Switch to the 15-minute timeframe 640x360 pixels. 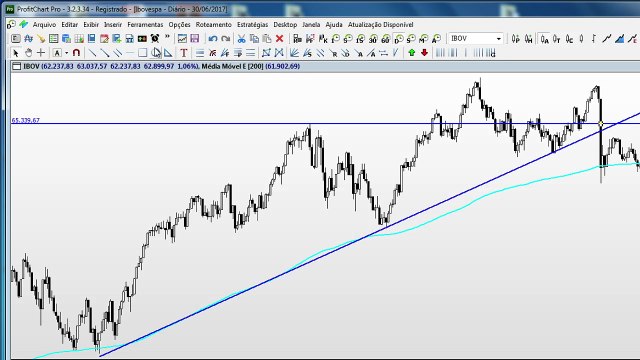click(x=360, y=39)
